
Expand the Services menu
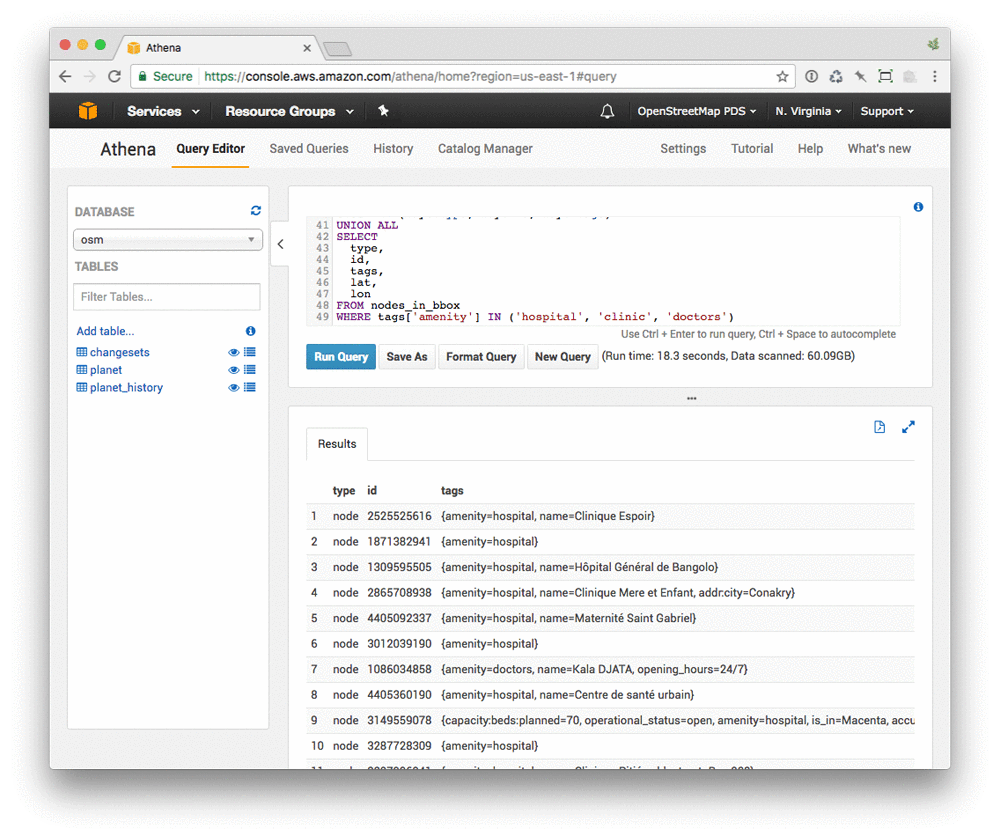[163, 112]
